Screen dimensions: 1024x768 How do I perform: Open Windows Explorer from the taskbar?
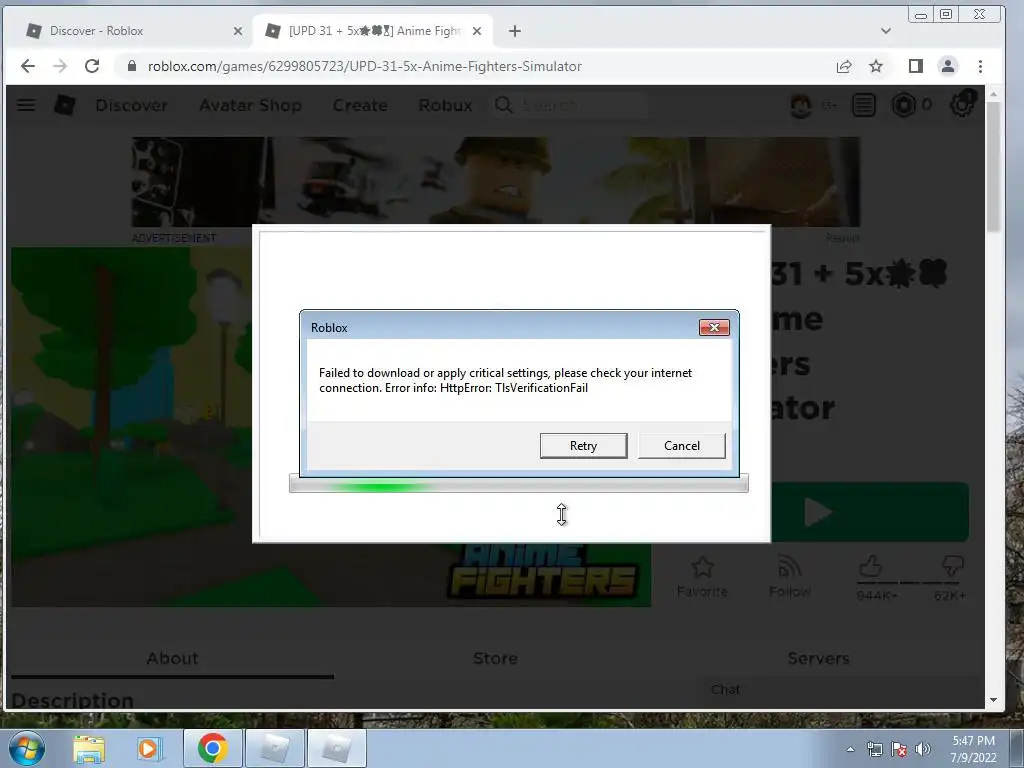89,748
